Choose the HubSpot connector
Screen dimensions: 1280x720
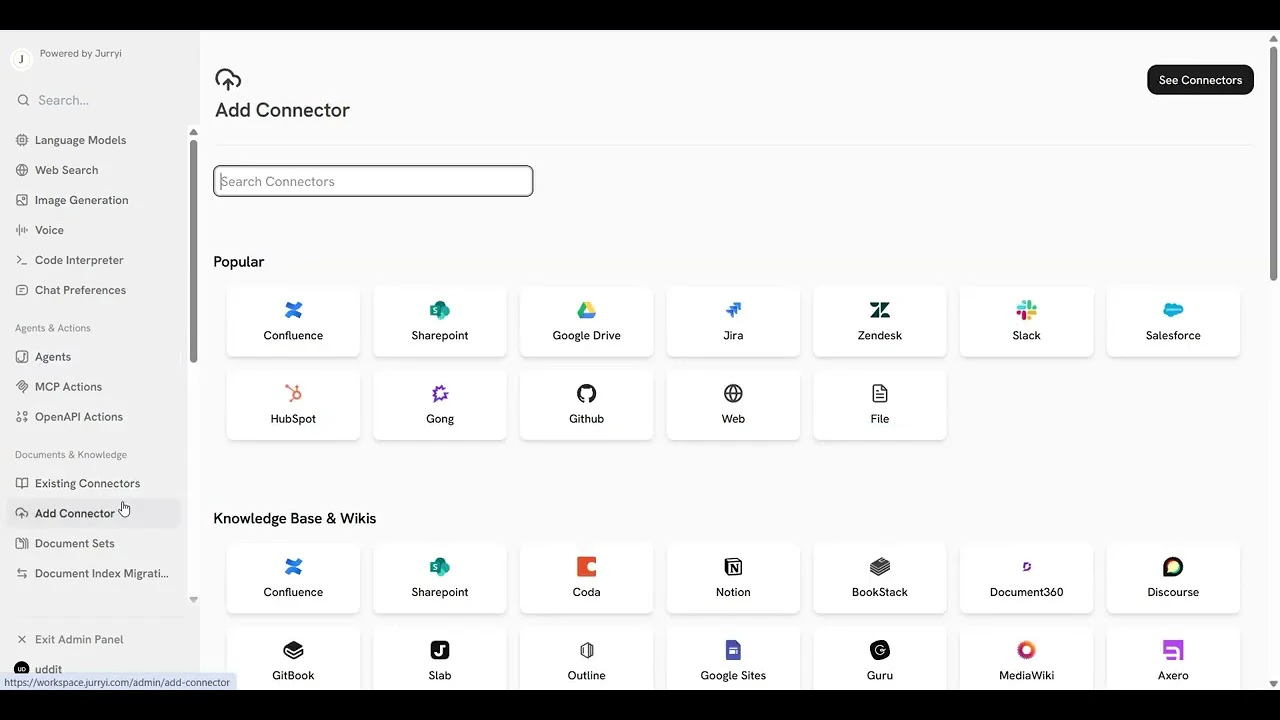(293, 405)
